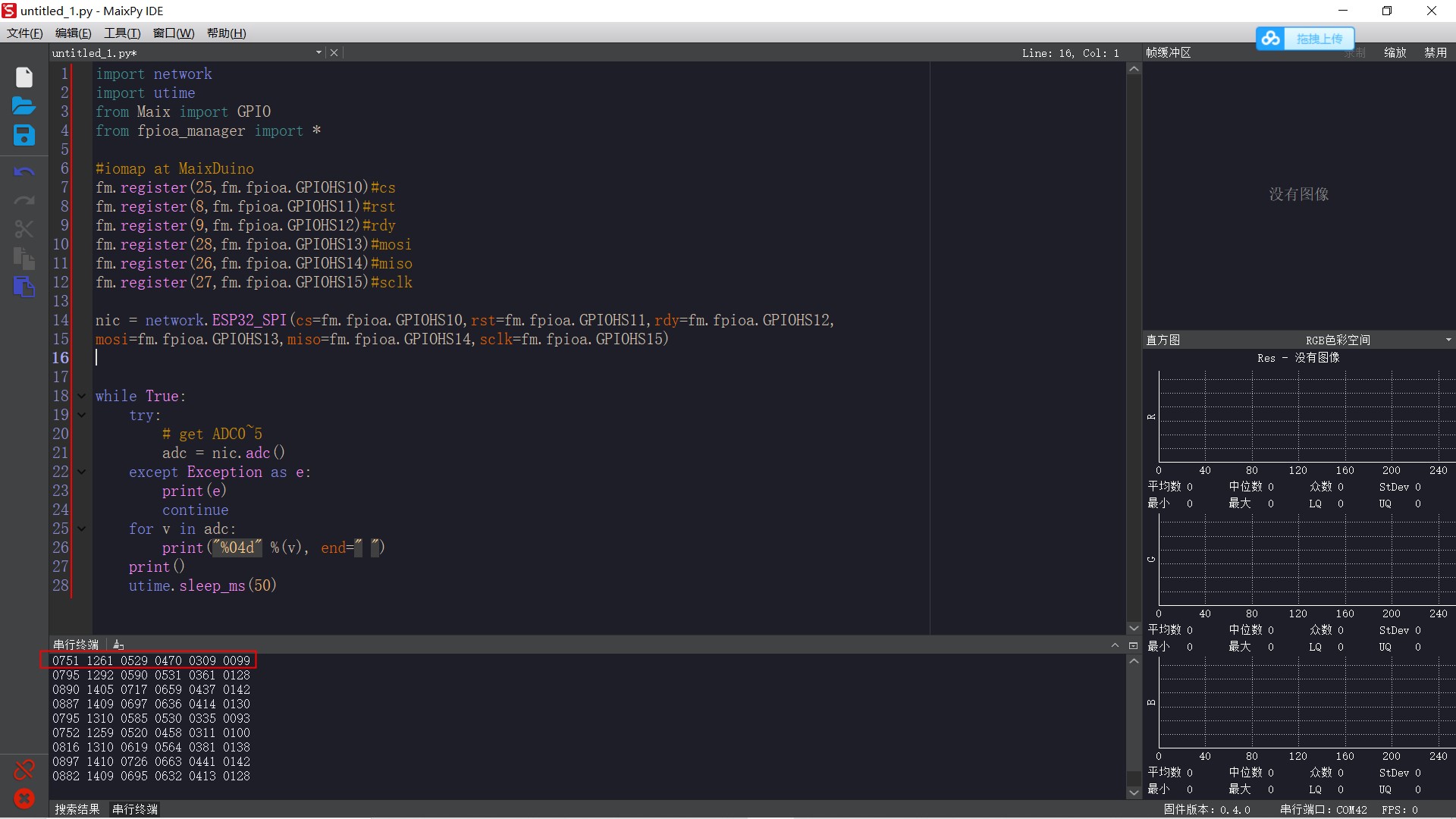Viewport: 1456px width, 819px height.
Task: Click the 'adc = nic.adc()' code line
Action: click(224, 453)
